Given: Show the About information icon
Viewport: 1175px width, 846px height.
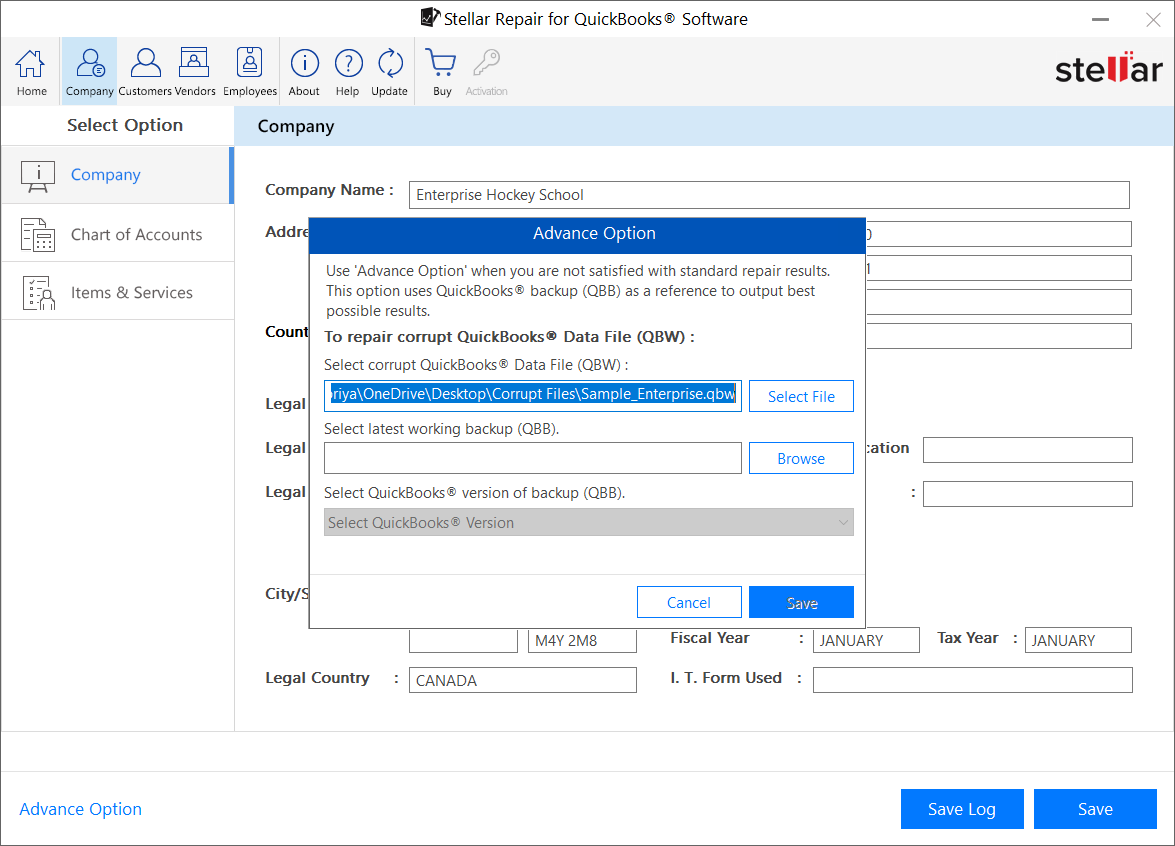Looking at the screenshot, I should [304, 72].
